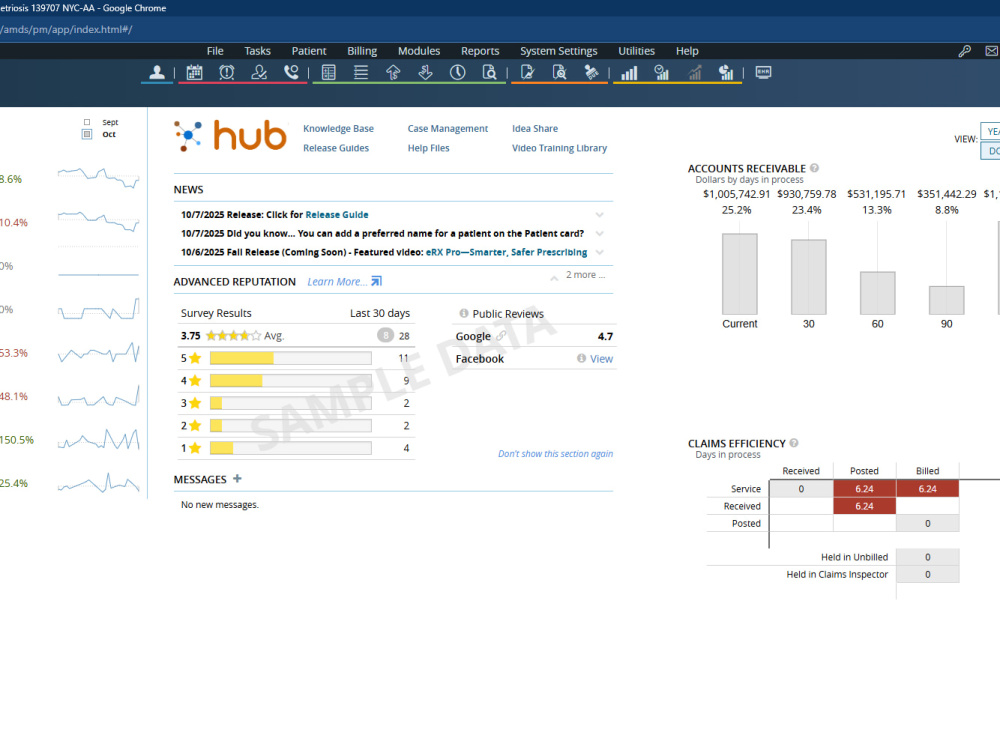The width and height of the screenshot is (1000, 750).
Task: Click the key icon in menu bar
Action: point(965,51)
